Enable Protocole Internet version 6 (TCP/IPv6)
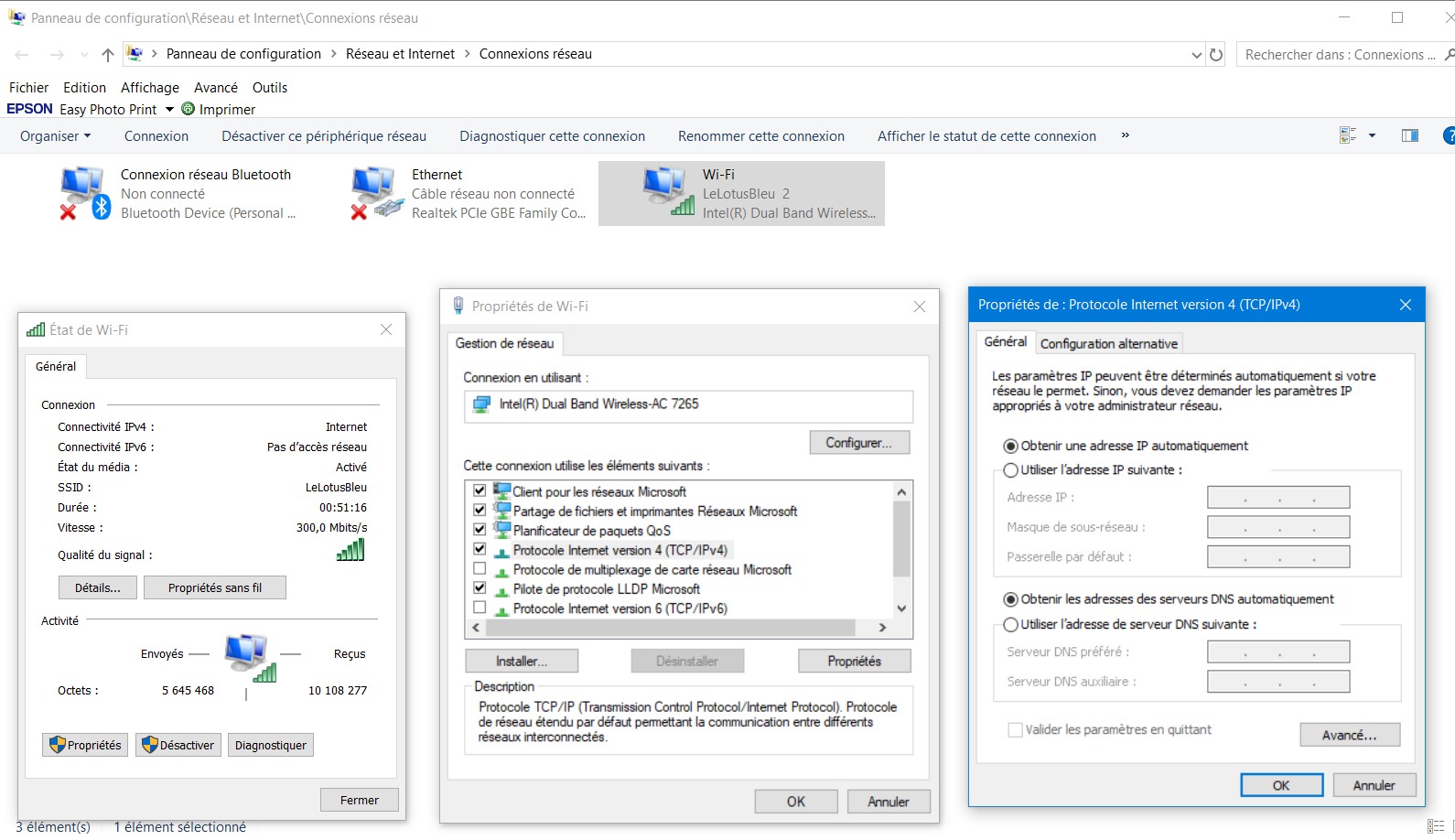Screen dimensions: 1455x840 pyautogui.click(x=480, y=608)
